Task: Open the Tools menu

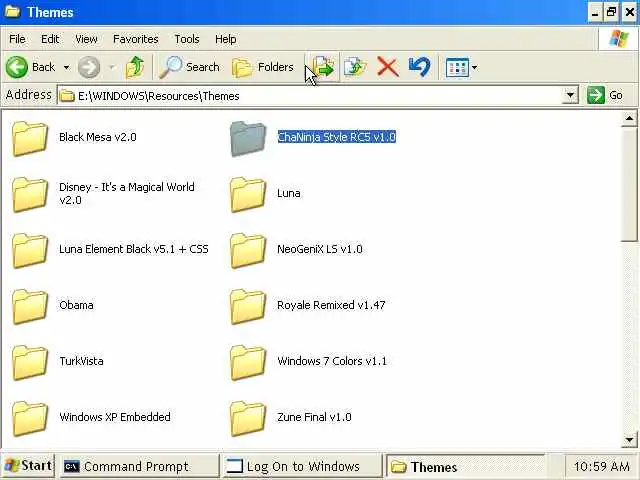Action: tap(187, 39)
